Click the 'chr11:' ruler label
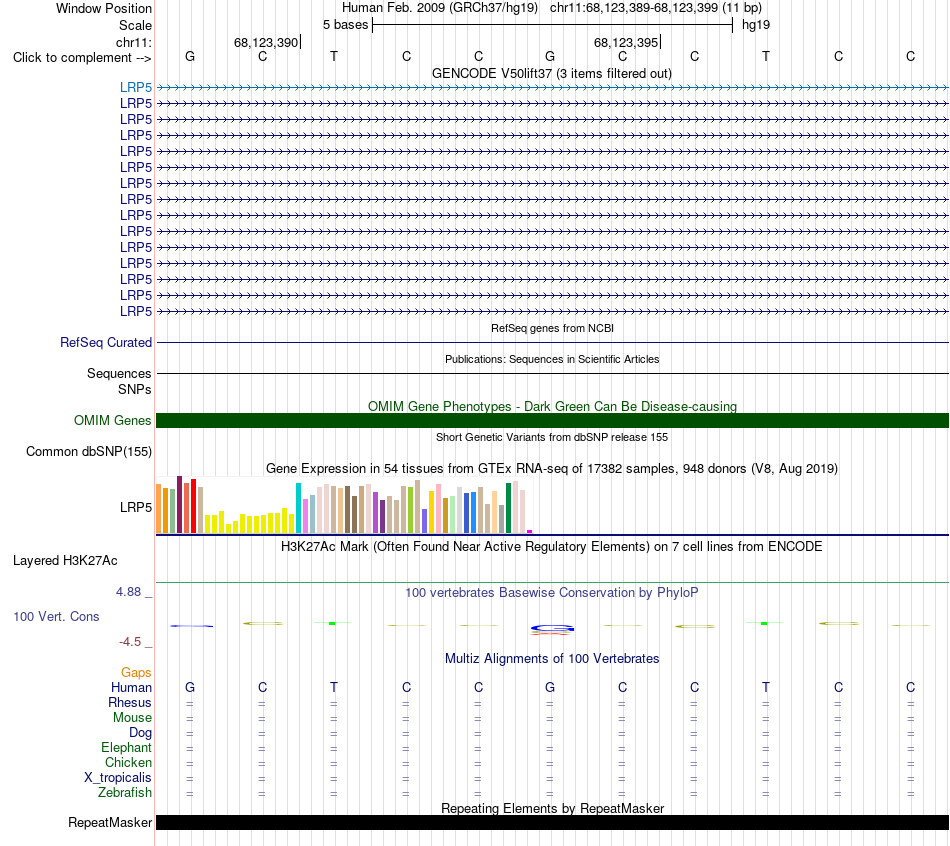The image size is (950, 846). pos(133,42)
